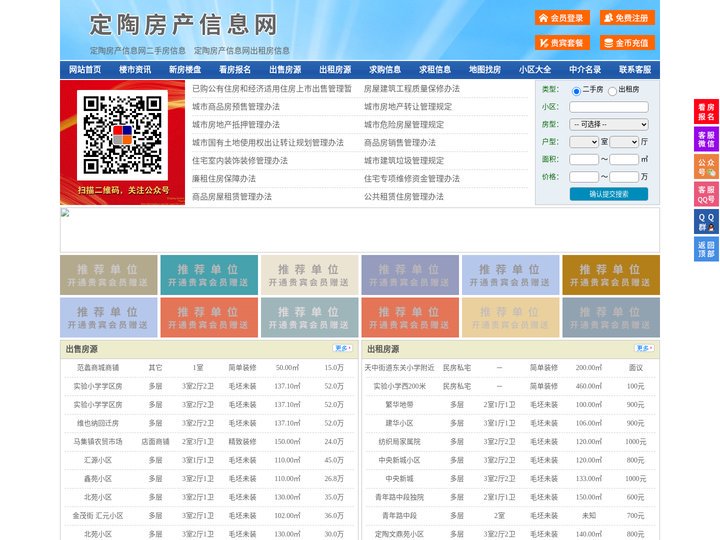Viewport: 720px width, 540px height.
Task: Open the 鑫苑小区 sale listing
Action: (x=98, y=478)
